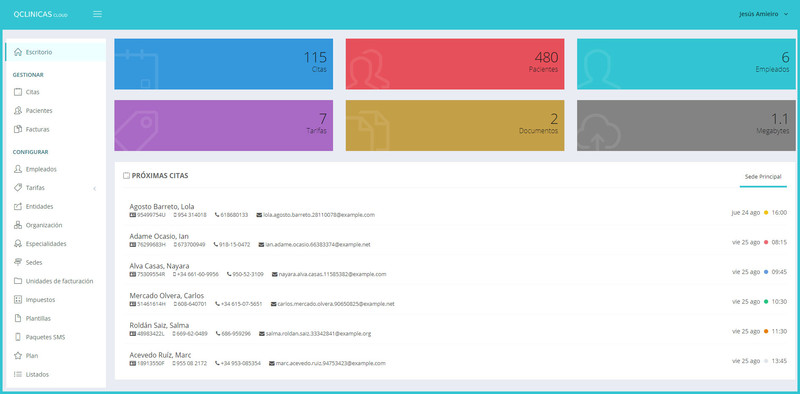Expand the Tarifas submenu chevron
Viewport: 800px width, 394px height.
[94, 189]
